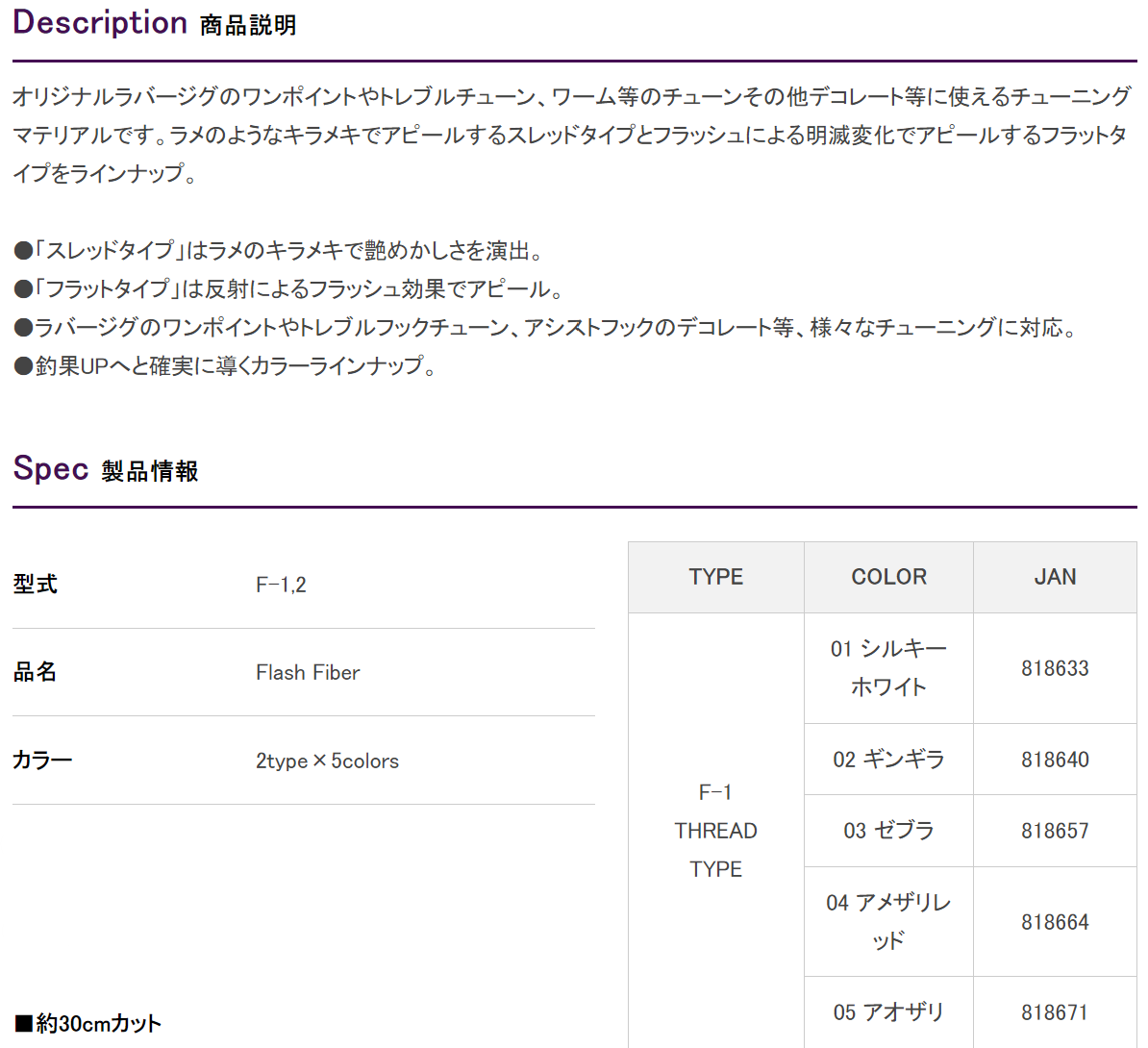
Task: Select the COLOR column header
Action: tap(888, 577)
